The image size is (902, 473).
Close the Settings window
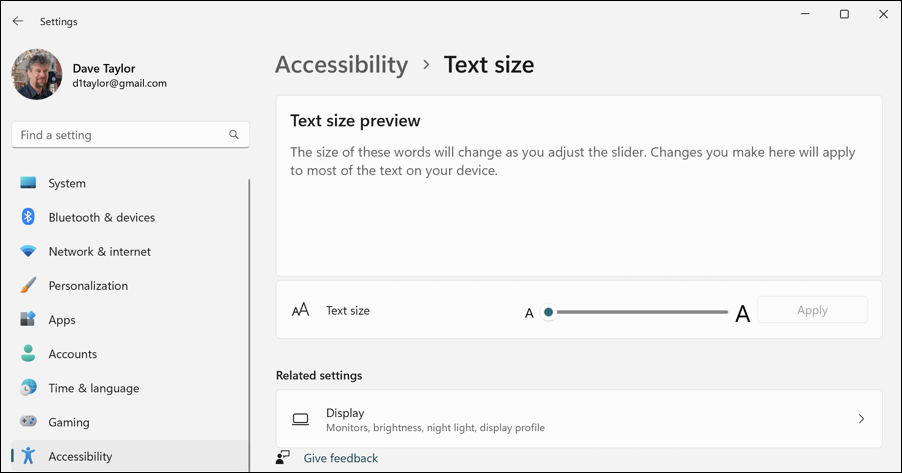tap(884, 14)
